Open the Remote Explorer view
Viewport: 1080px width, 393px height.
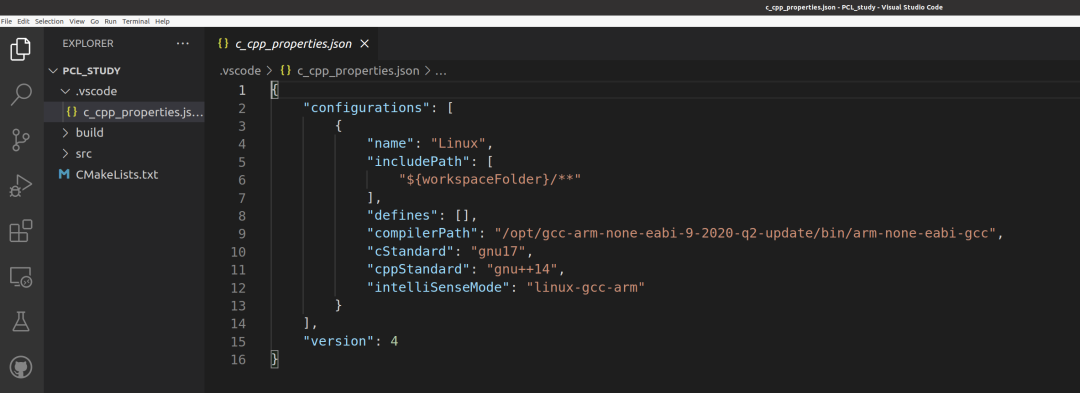pyautogui.click(x=21, y=277)
